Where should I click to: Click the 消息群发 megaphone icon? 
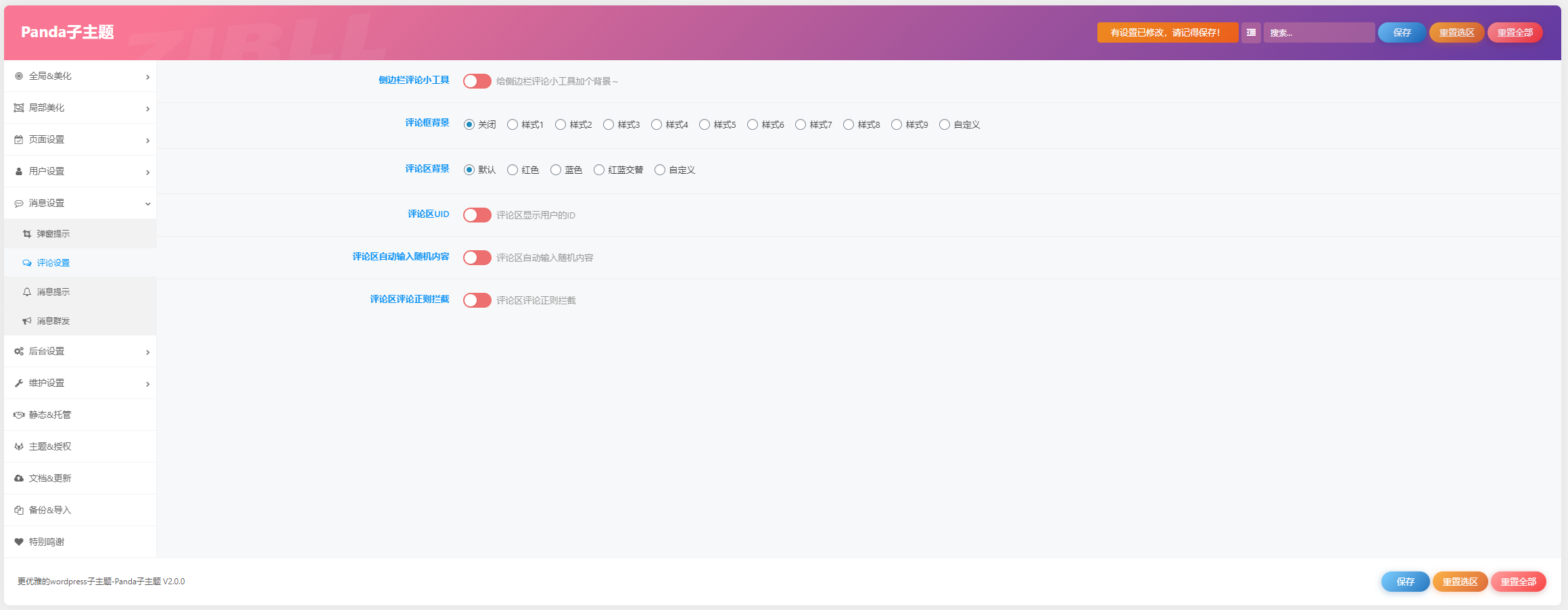tap(27, 321)
